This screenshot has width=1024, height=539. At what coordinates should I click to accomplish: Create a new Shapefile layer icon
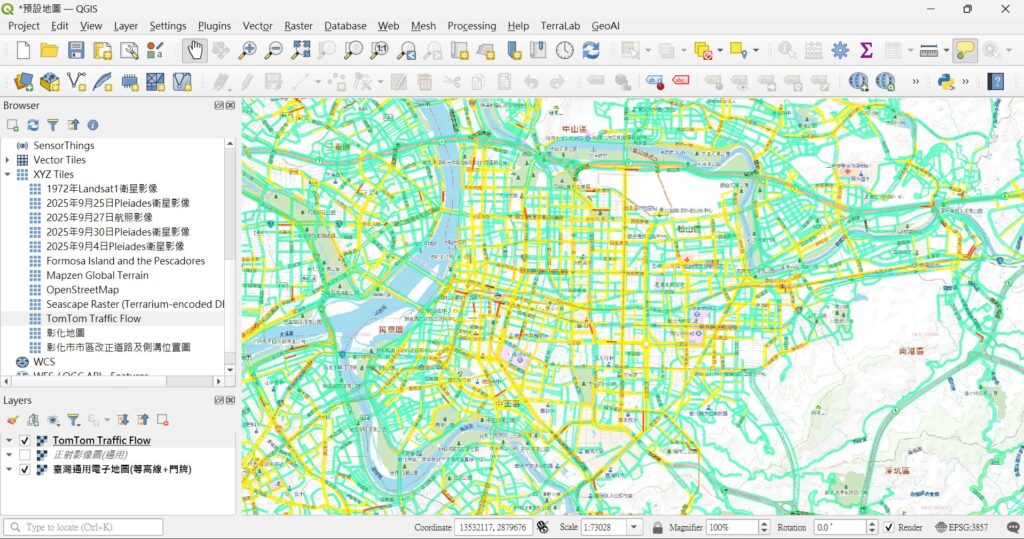pos(76,82)
